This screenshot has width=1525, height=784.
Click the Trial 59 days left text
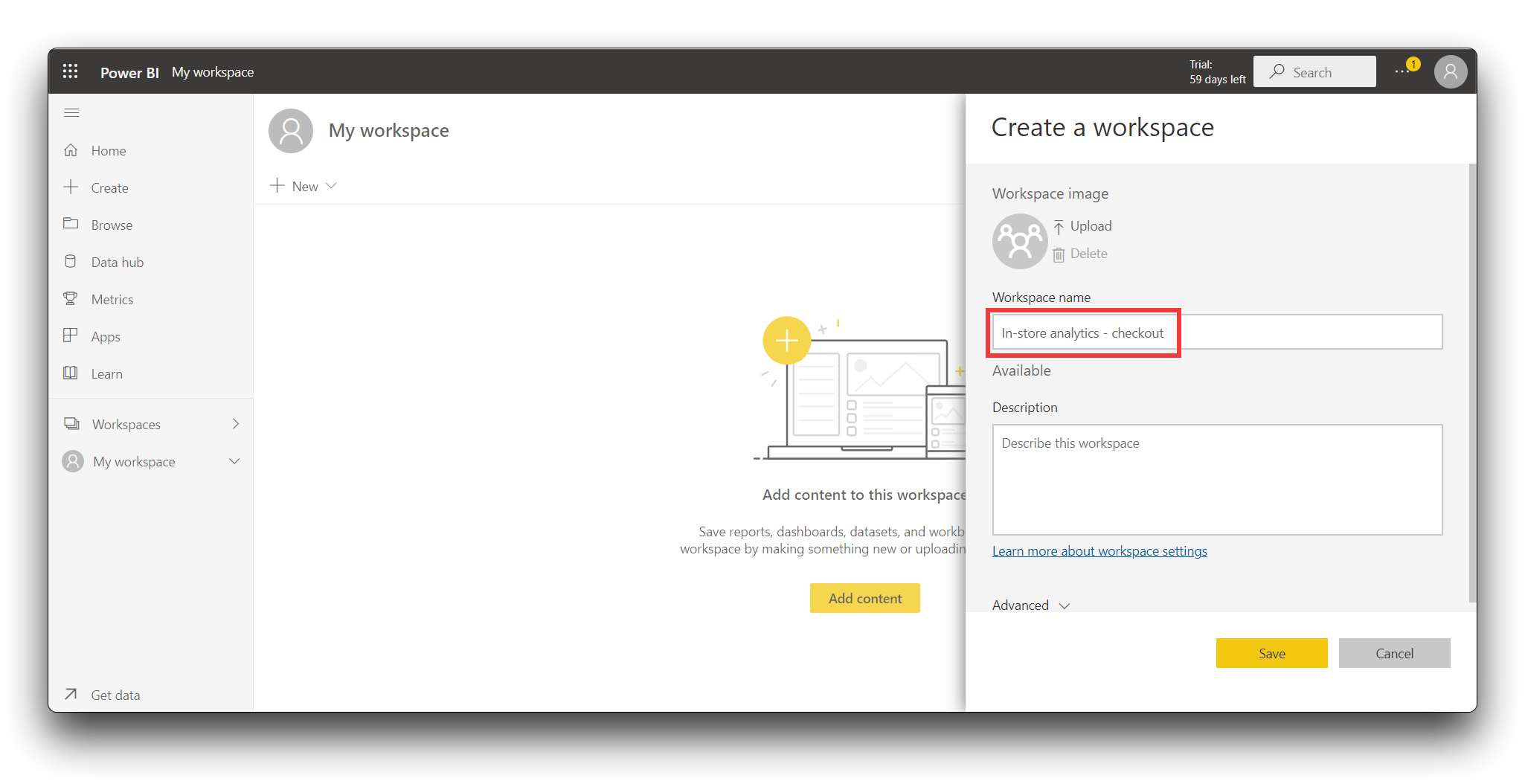(x=1217, y=72)
